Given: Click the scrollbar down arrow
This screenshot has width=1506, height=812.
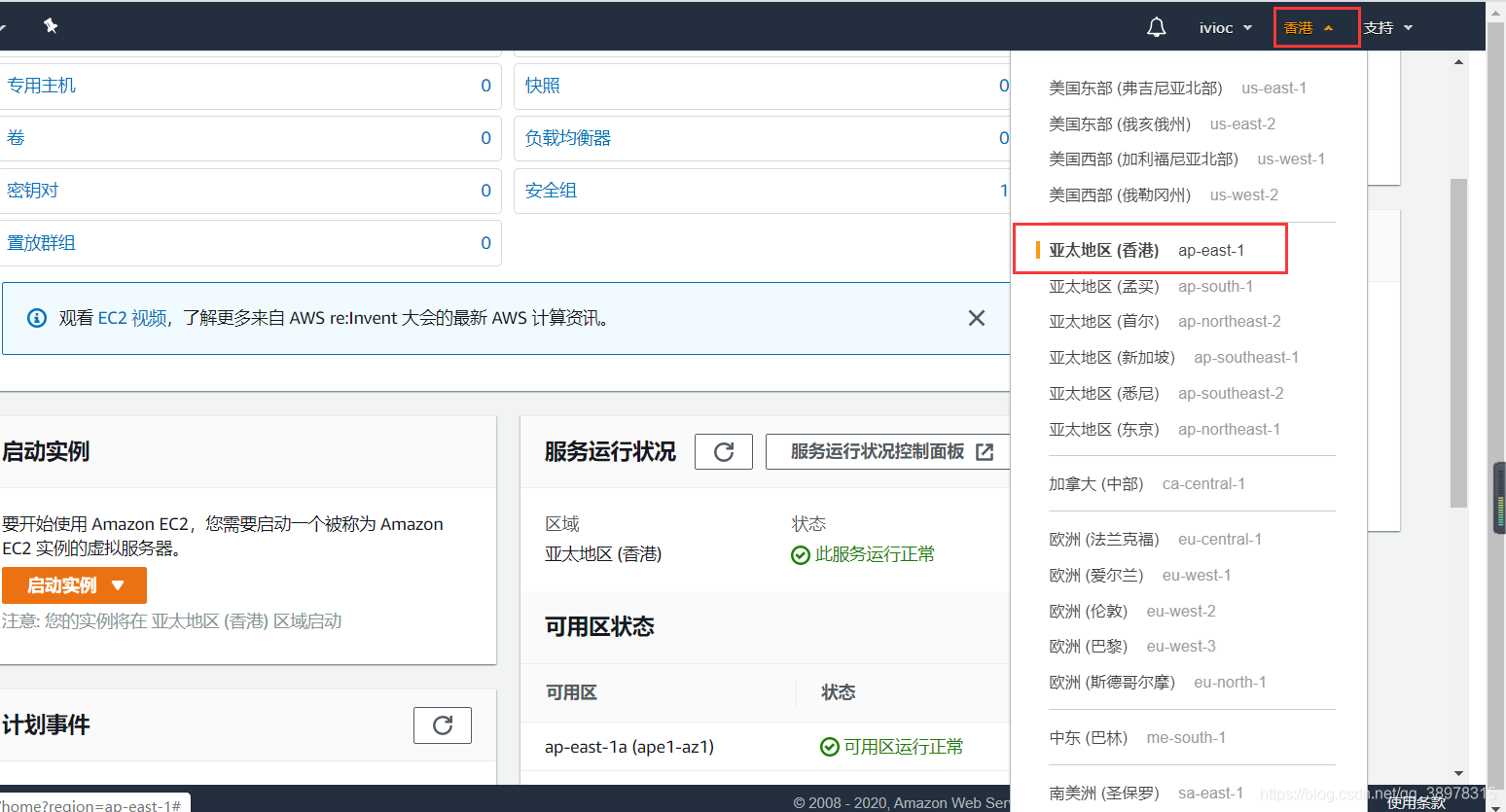Looking at the screenshot, I should point(1458,773).
